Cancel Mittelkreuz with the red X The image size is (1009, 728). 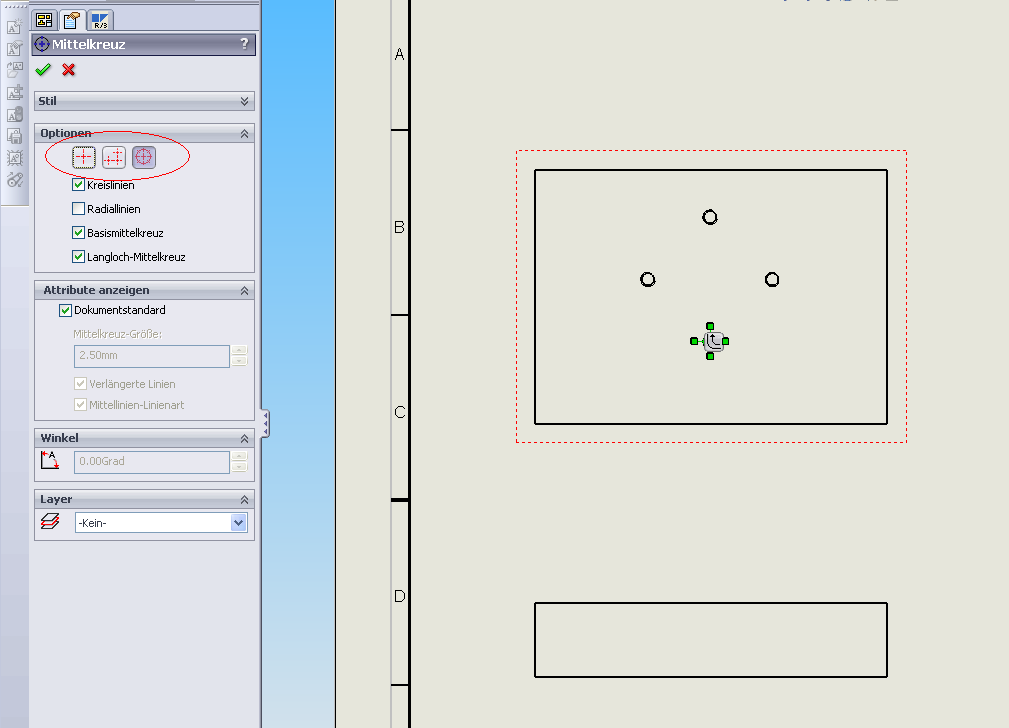(68, 70)
